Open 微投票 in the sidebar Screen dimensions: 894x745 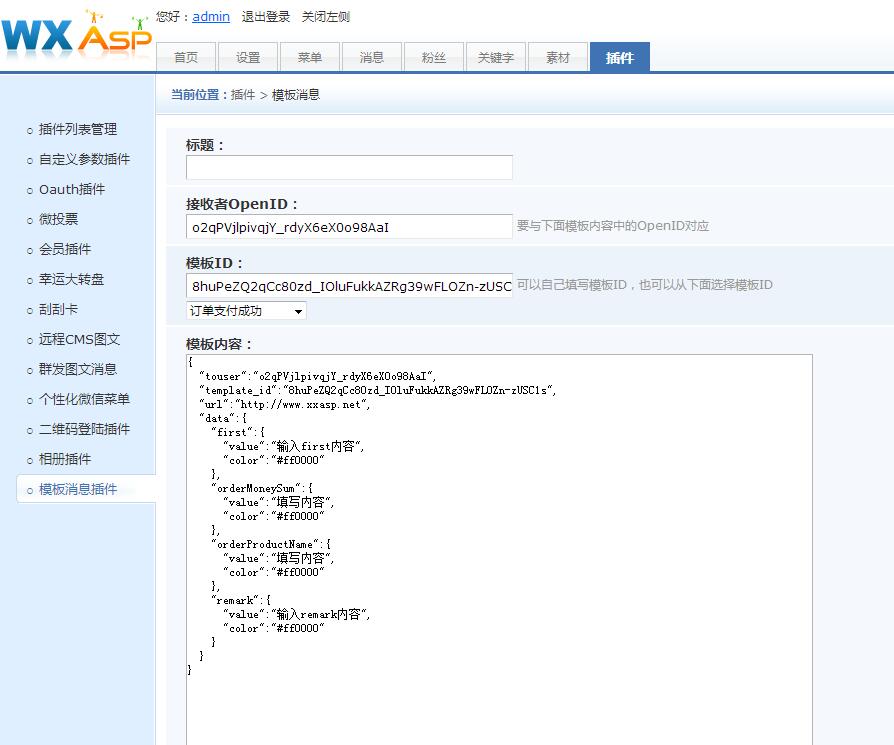[58, 219]
